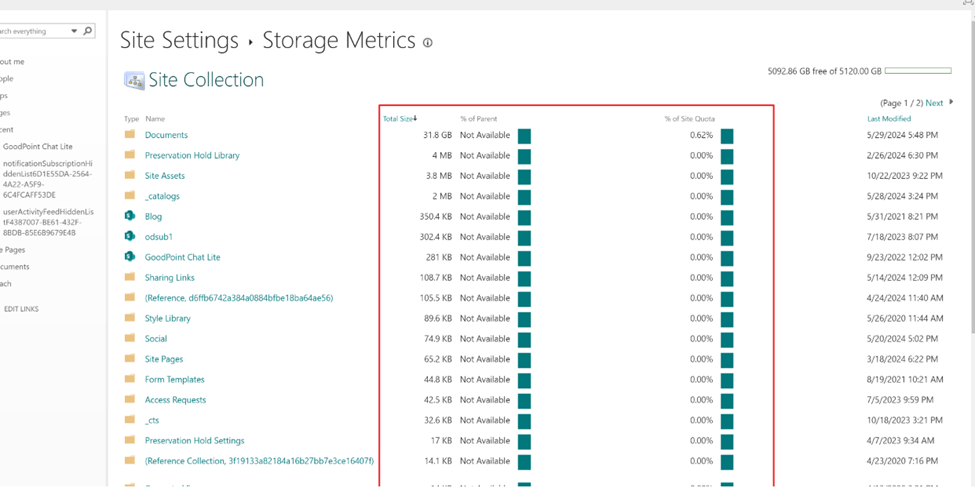Open GoodPoint Chat Lite in left navigation
Image resolution: width=975 pixels, height=488 pixels.
coord(38,147)
